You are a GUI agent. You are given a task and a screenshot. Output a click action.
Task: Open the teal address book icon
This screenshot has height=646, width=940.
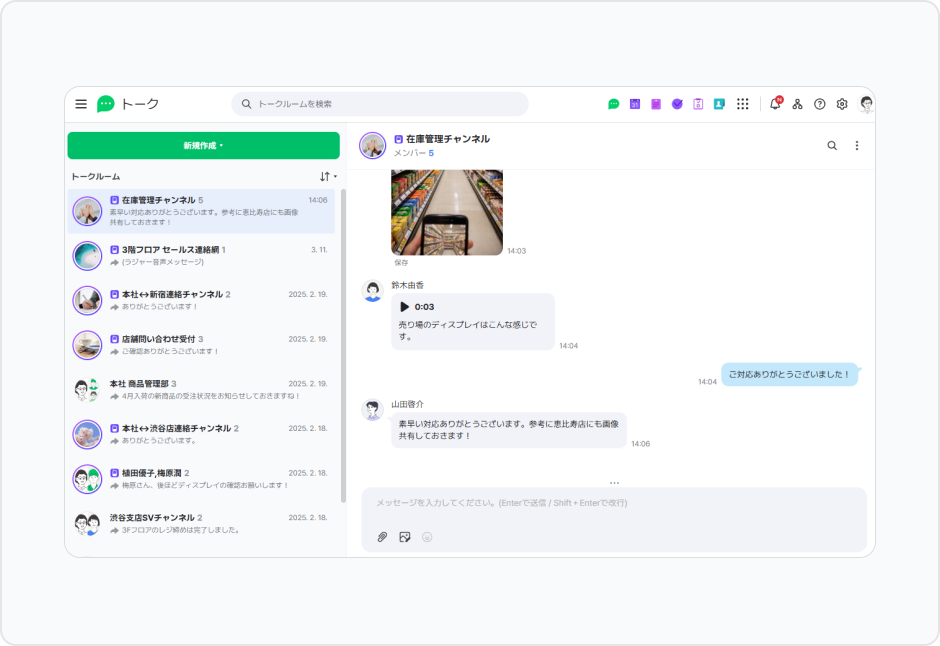719,104
